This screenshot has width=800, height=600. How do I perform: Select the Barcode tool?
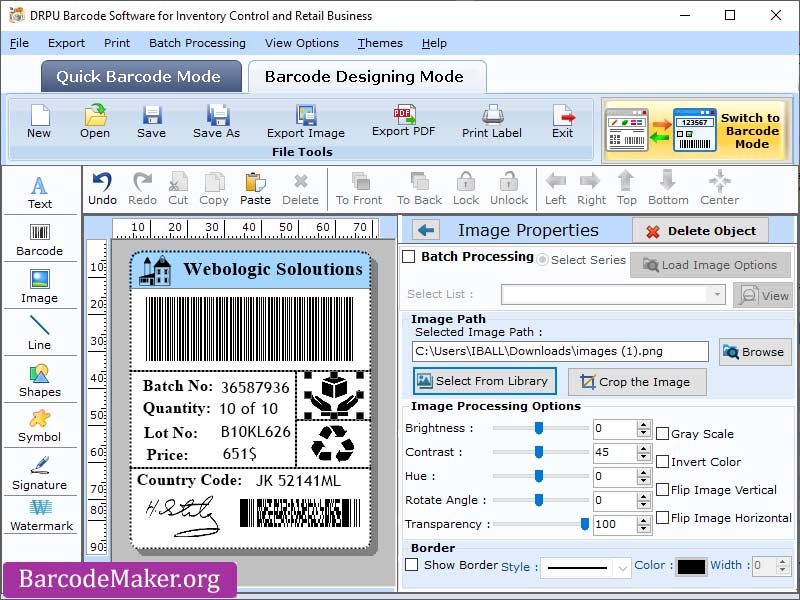click(40, 238)
